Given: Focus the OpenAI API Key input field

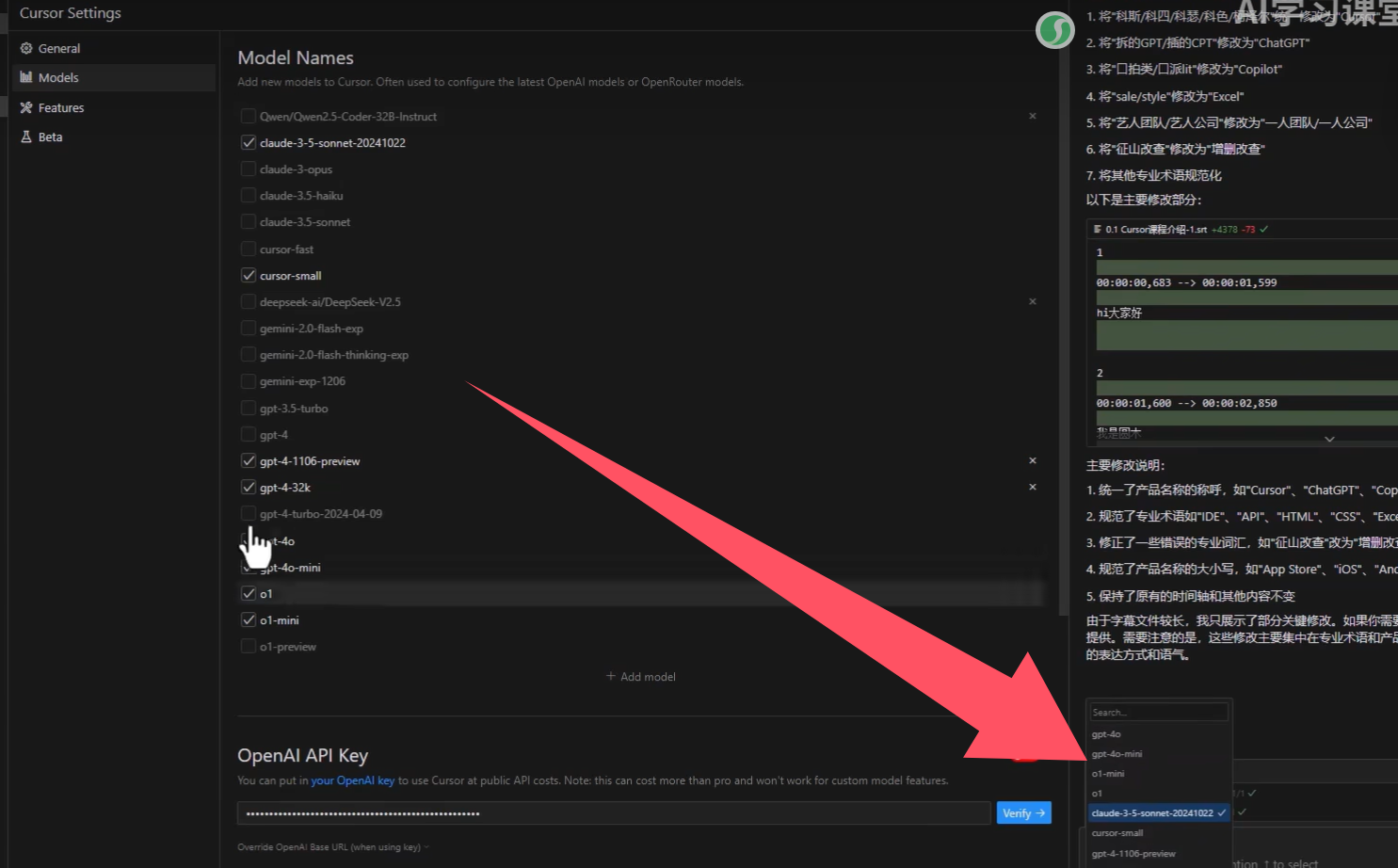Looking at the screenshot, I should [x=614, y=812].
